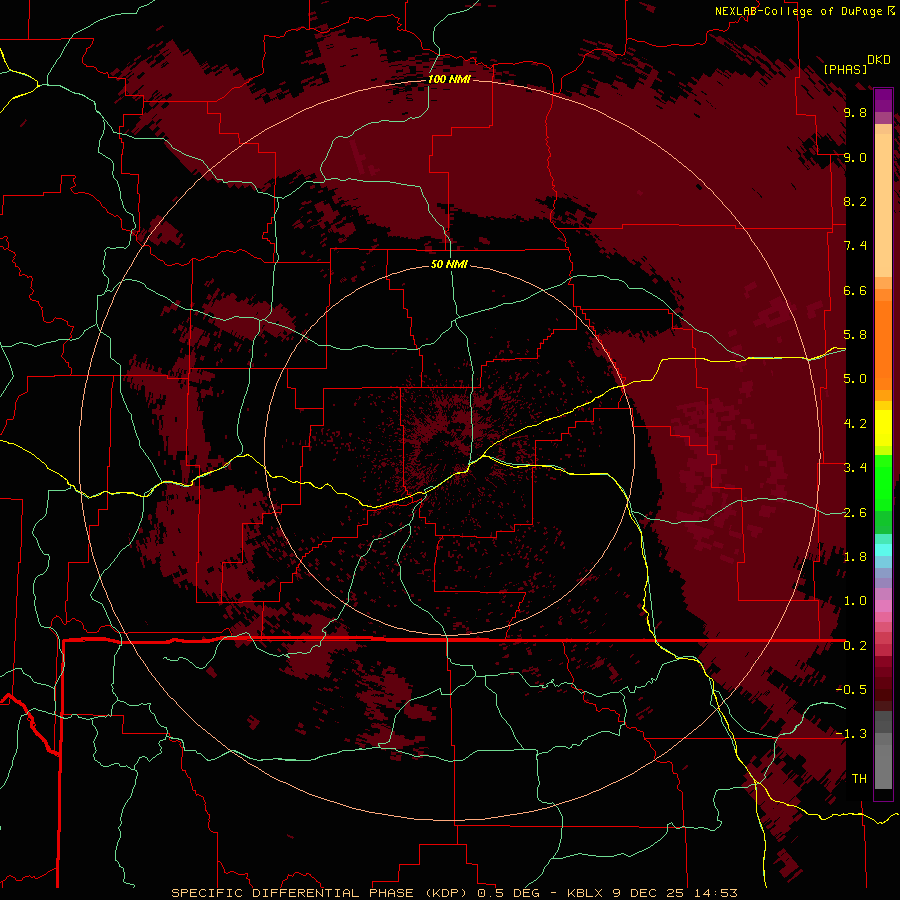This screenshot has height=900, width=900.
Task: Click the 4.2 value on the color scale
Action: [855, 424]
